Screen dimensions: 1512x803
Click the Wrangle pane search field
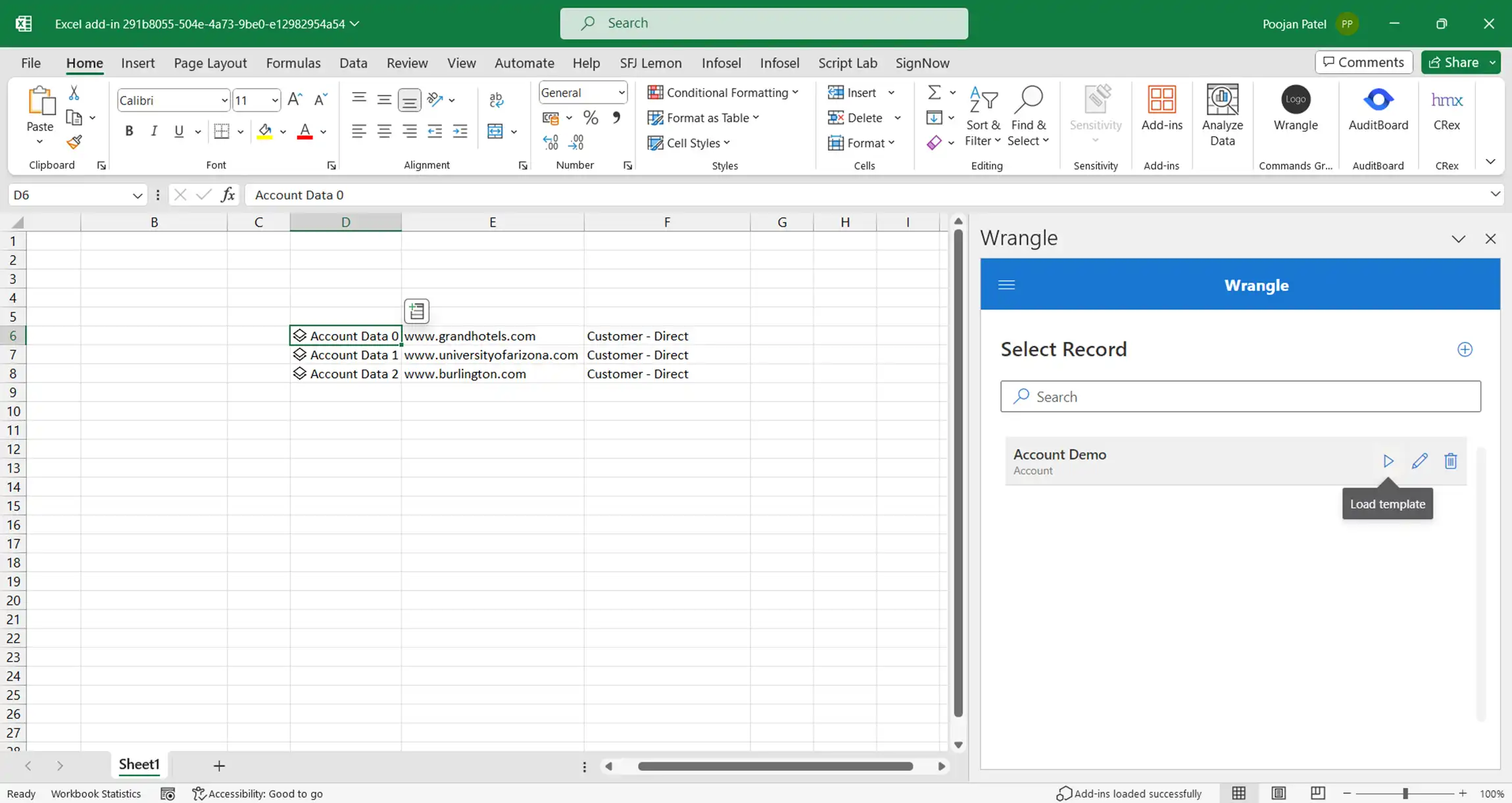pyautogui.click(x=1240, y=397)
